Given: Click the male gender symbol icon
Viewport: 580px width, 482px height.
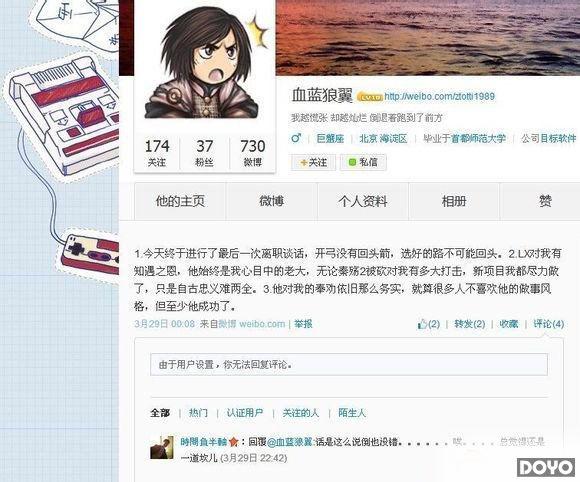Looking at the screenshot, I should coord(296,138).
